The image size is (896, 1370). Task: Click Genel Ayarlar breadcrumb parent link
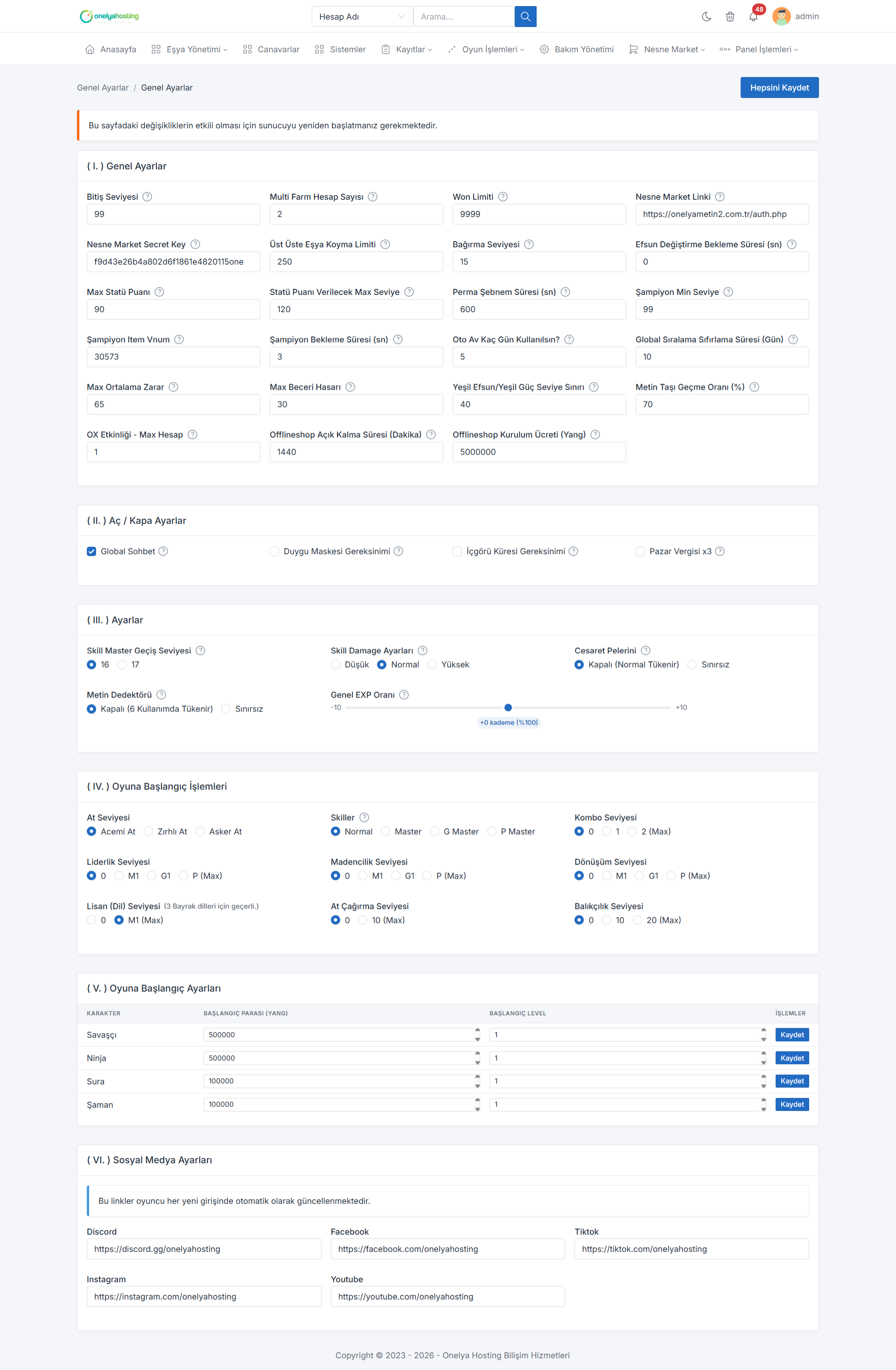103,88
